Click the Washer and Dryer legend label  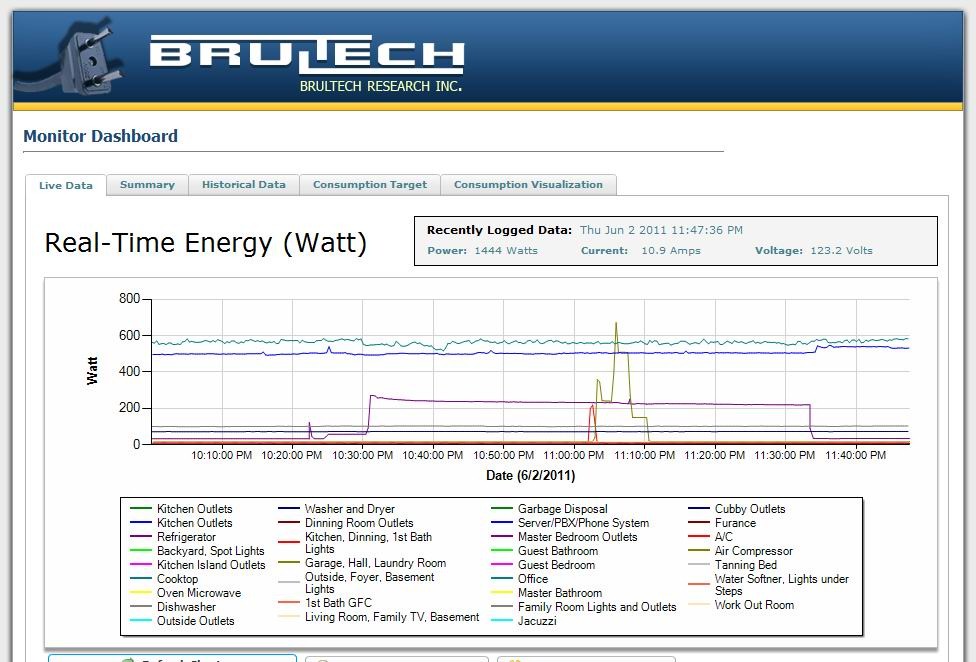coord(349,509)
